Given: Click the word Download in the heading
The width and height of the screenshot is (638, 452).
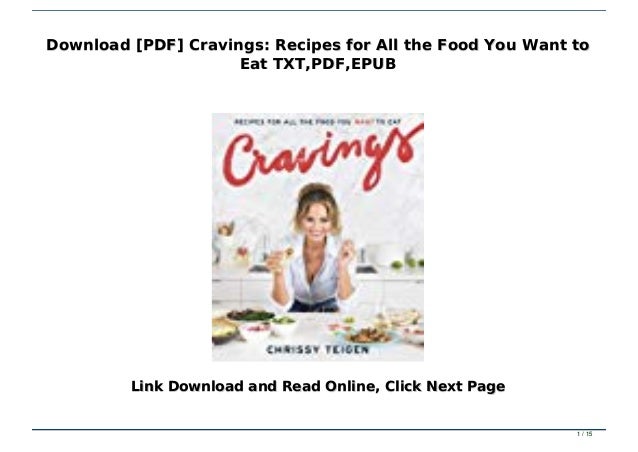Looking at the screenshot, I should 88,45.
